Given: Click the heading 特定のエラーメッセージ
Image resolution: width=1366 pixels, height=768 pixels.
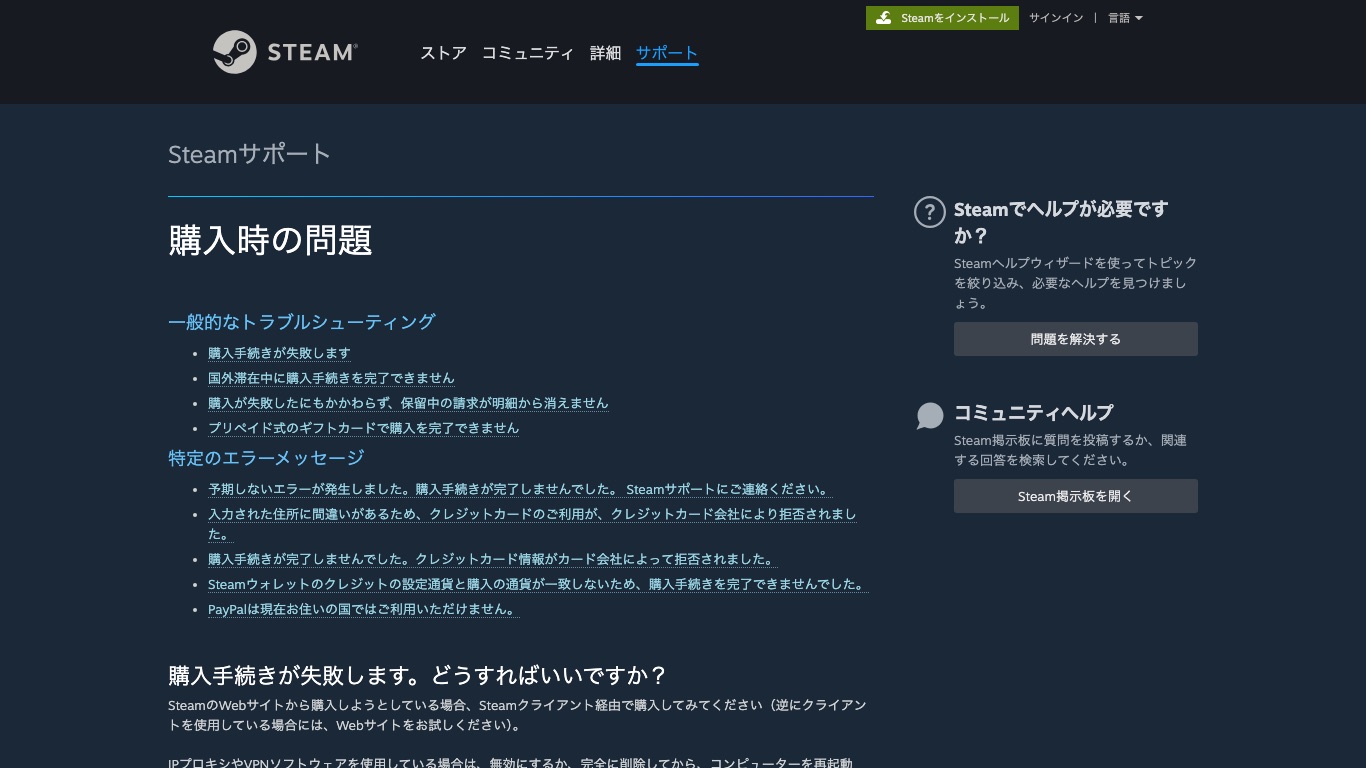Looking at the screenshot, I should point(266,458).
